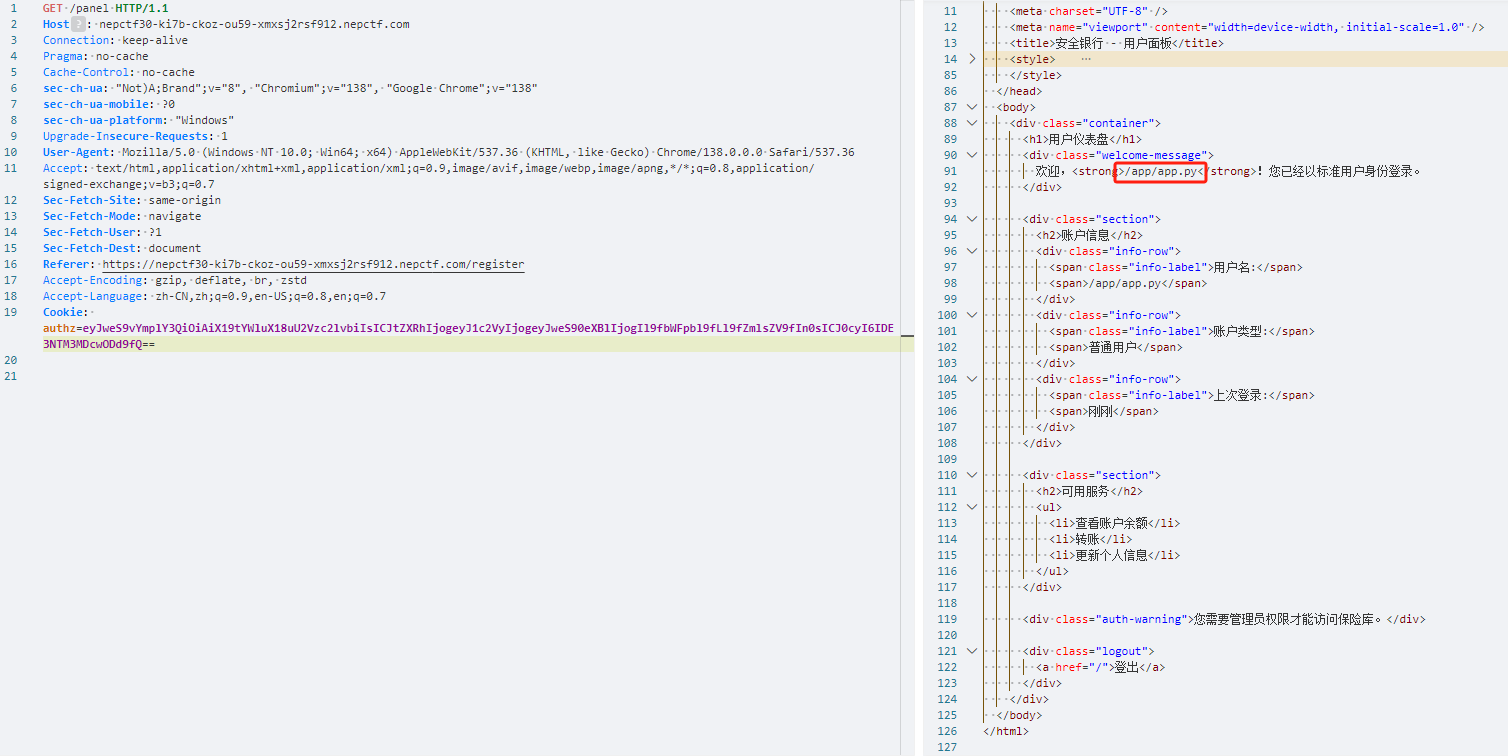Click the help badge next to Host header

78,24
